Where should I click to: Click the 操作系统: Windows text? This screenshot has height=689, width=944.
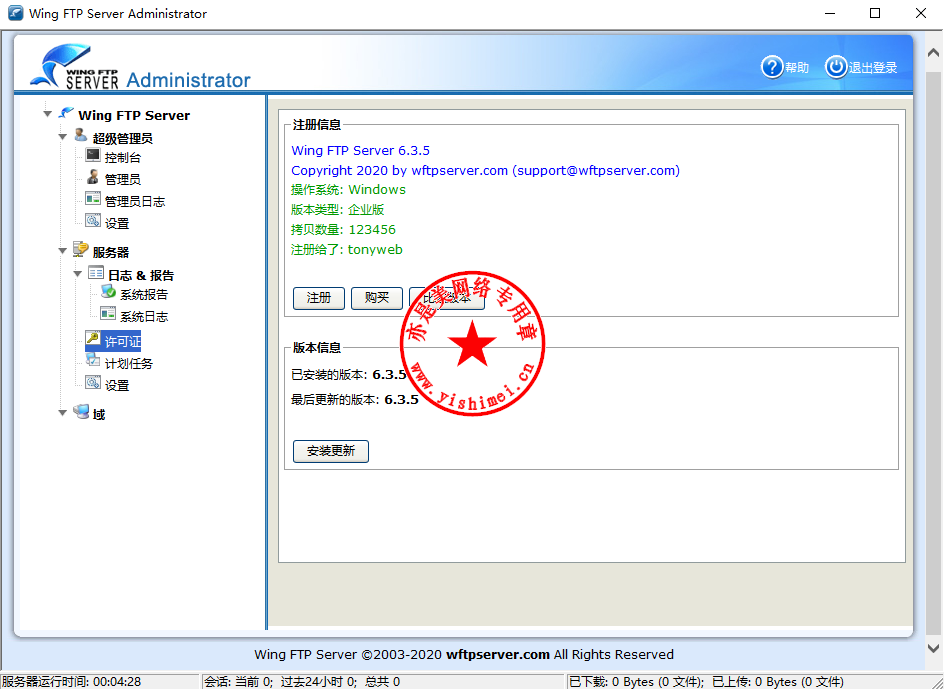pos(349,190)
